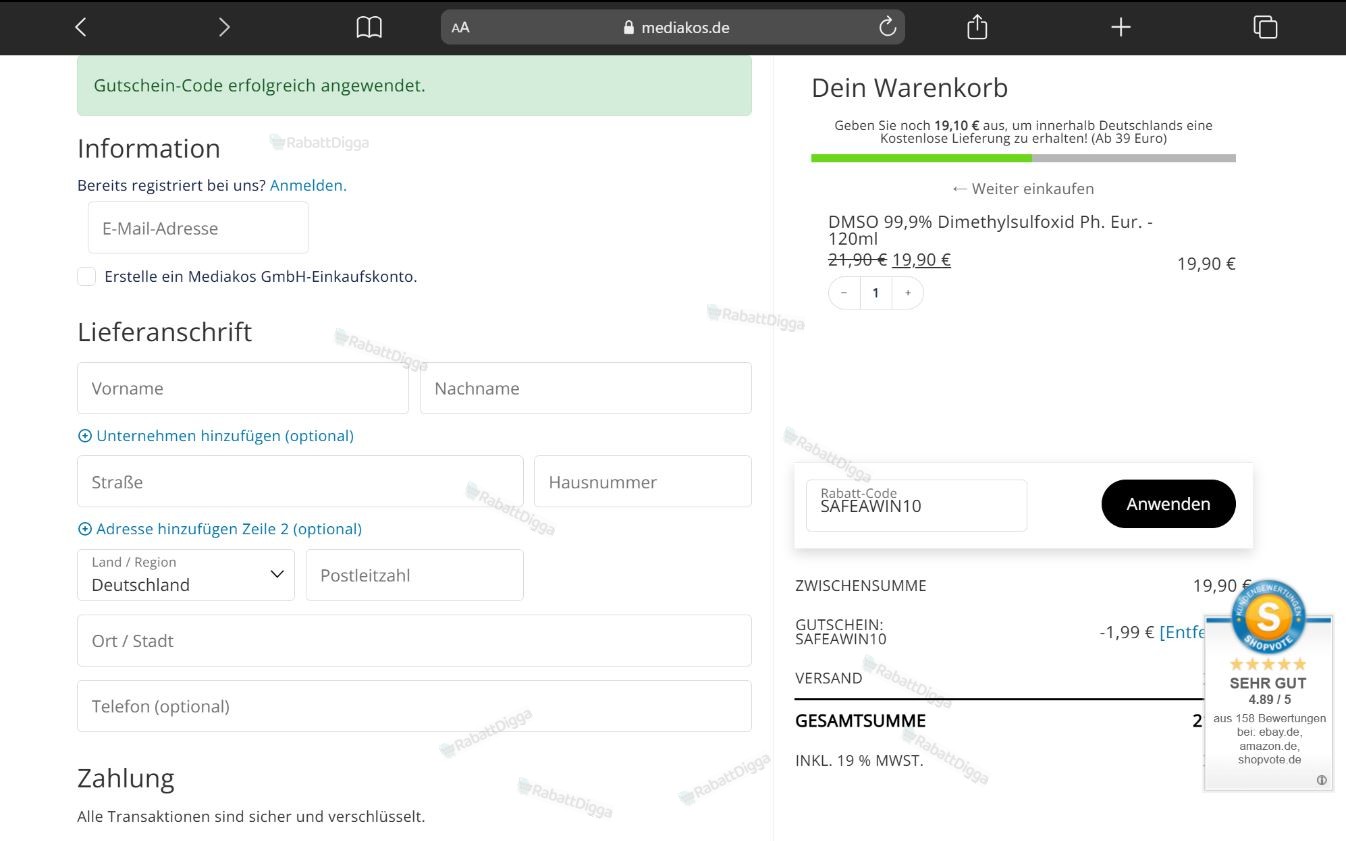Click the Zahlung section heading
1346x841 pixels.
[126, 778]
